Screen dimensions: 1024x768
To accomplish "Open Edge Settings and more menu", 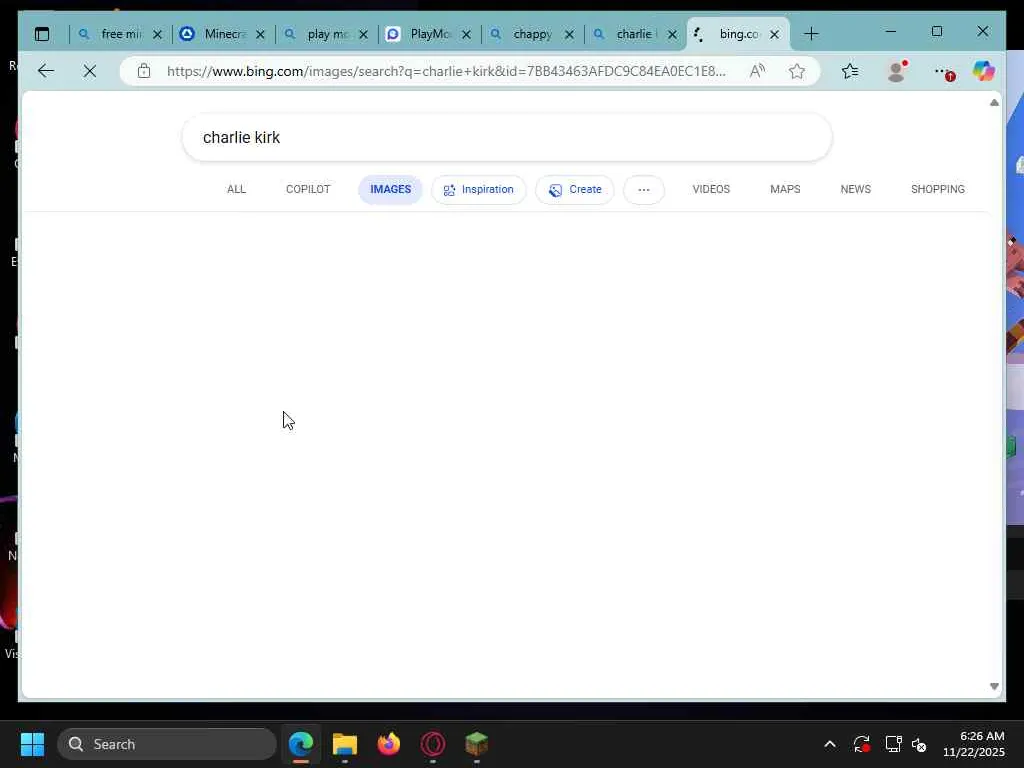I will pyautogui.click(x=943, y=72).
